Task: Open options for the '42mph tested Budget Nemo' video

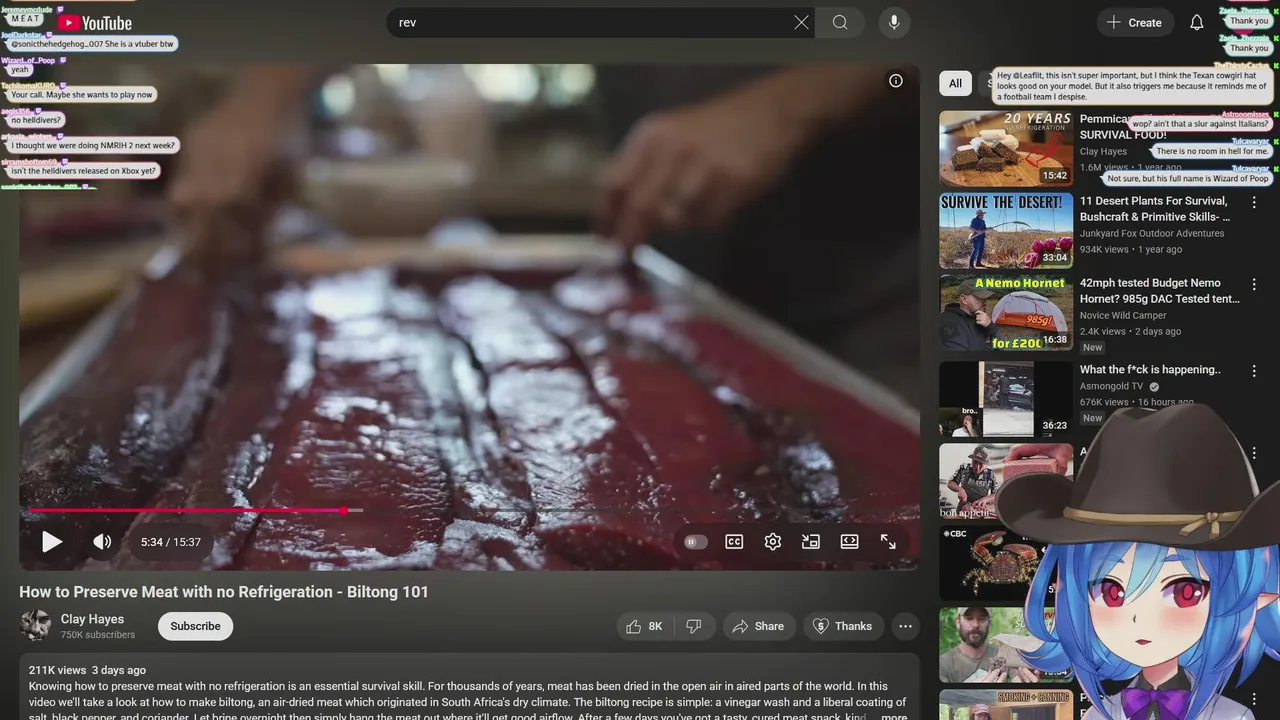Action: tap(1254, 284)
